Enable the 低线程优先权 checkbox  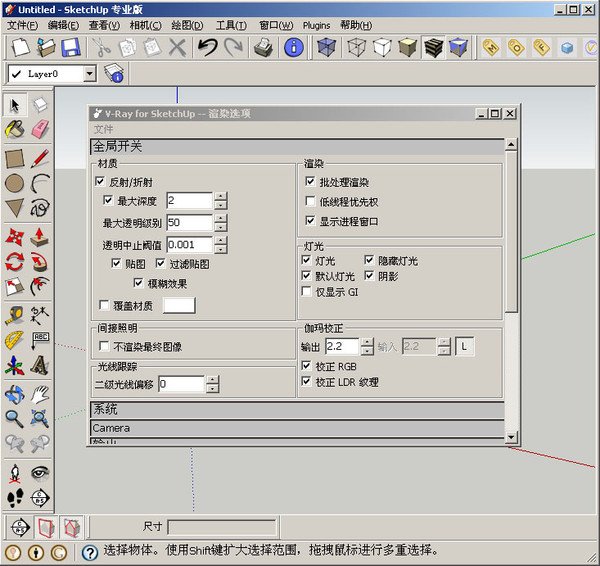[x=310, y=201]
